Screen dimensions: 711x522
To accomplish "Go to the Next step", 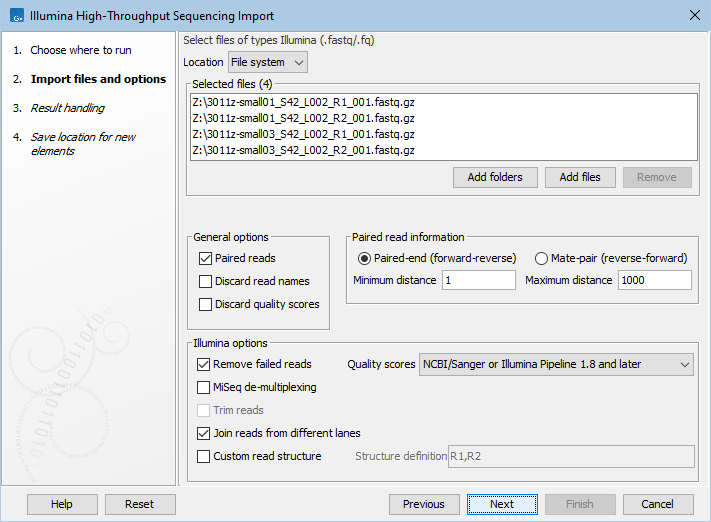I will point(502,504).
